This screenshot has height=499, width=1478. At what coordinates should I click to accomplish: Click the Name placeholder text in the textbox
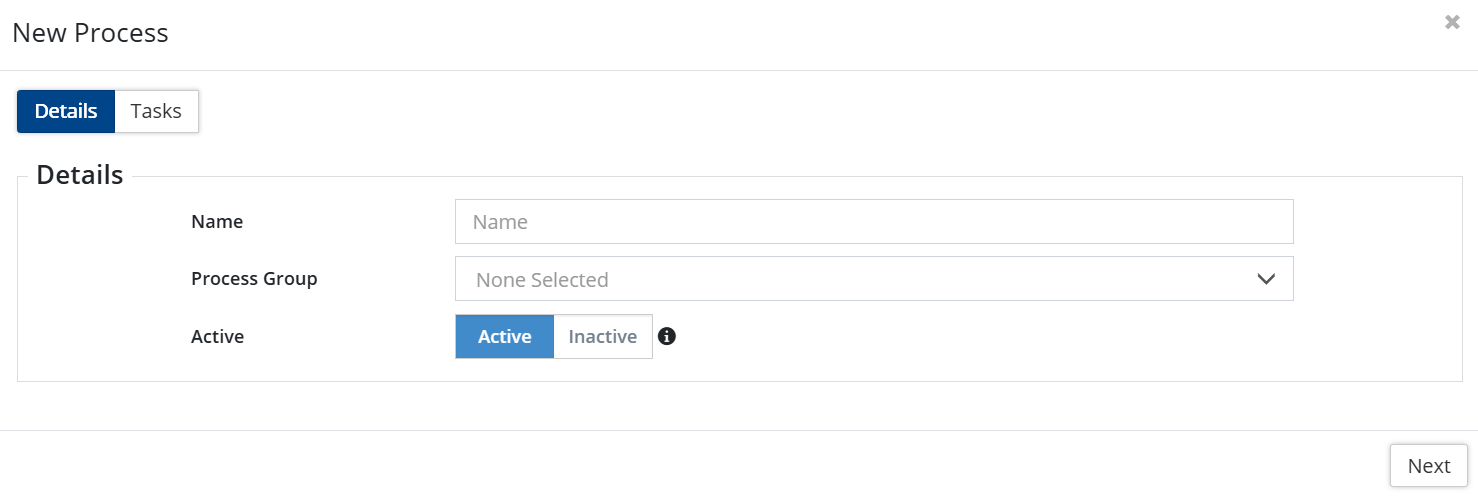pos(500,222)
